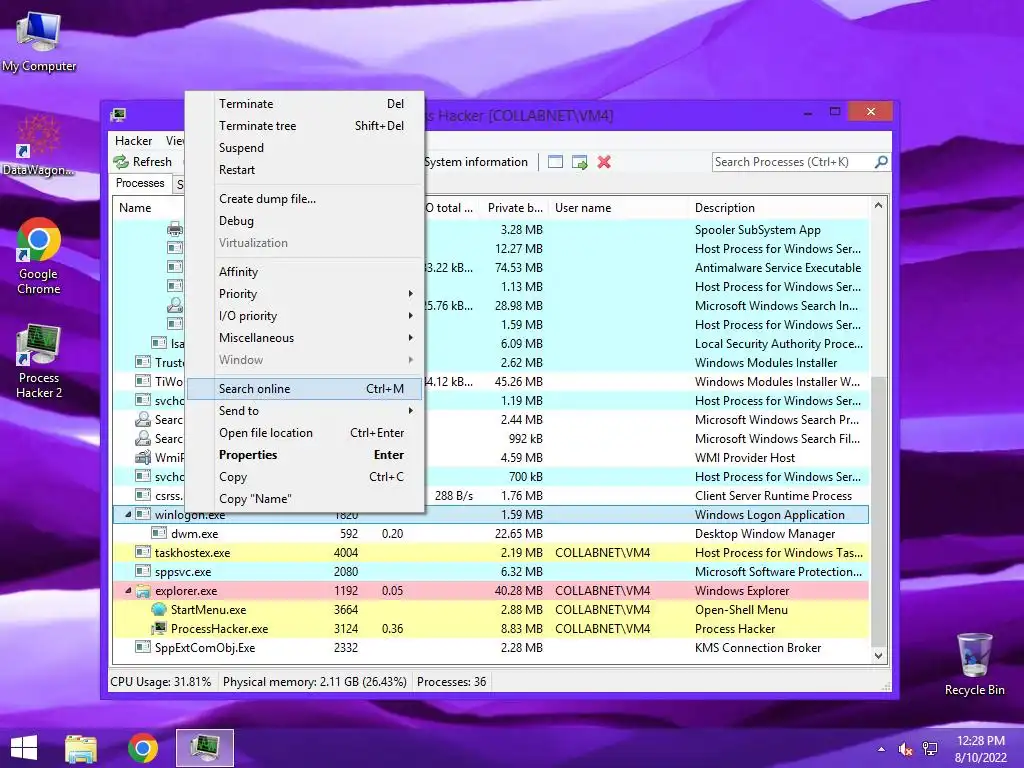Image resolution: width=1024 pixels, height=768 pixels.
Task: Click the ProcessHacker.exe row icon
Action: coord(159,629)
